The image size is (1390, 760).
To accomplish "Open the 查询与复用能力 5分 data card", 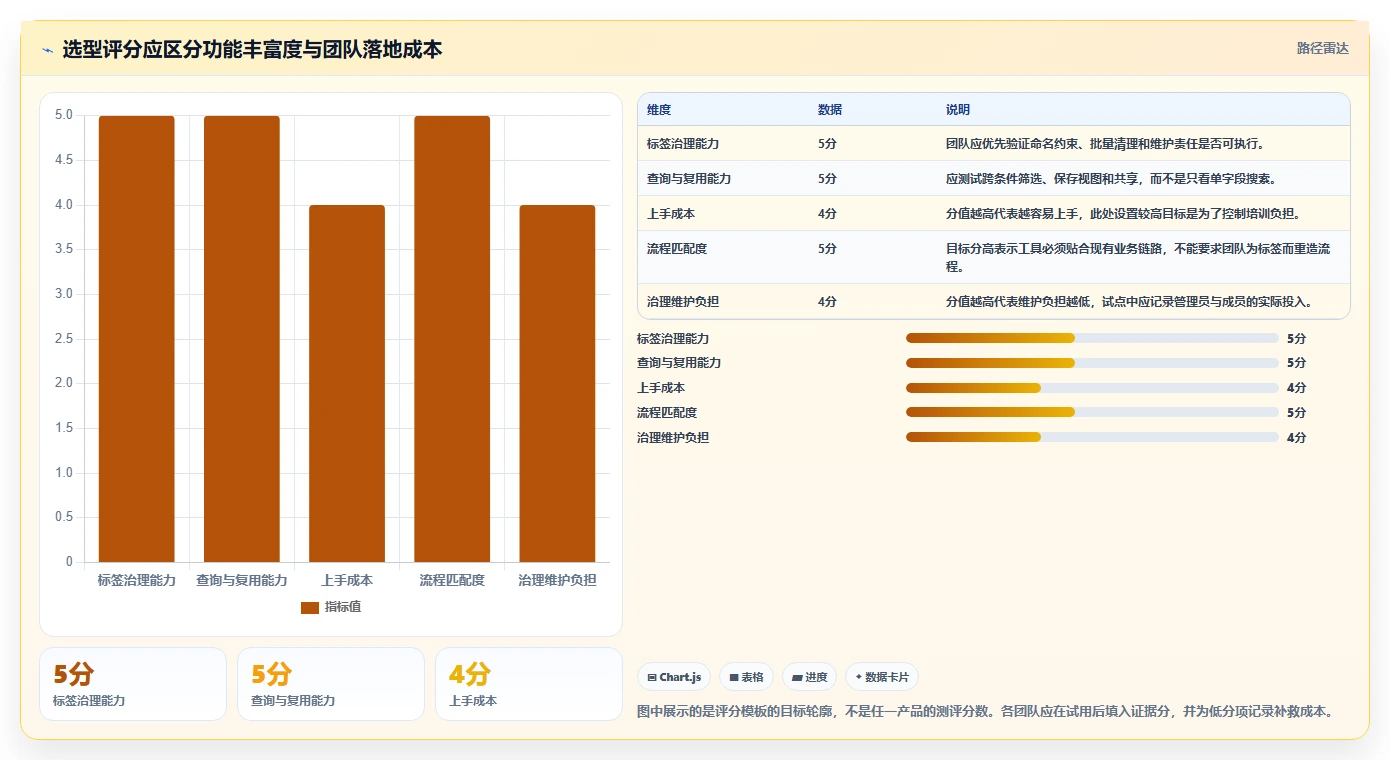I will point(331,684).
